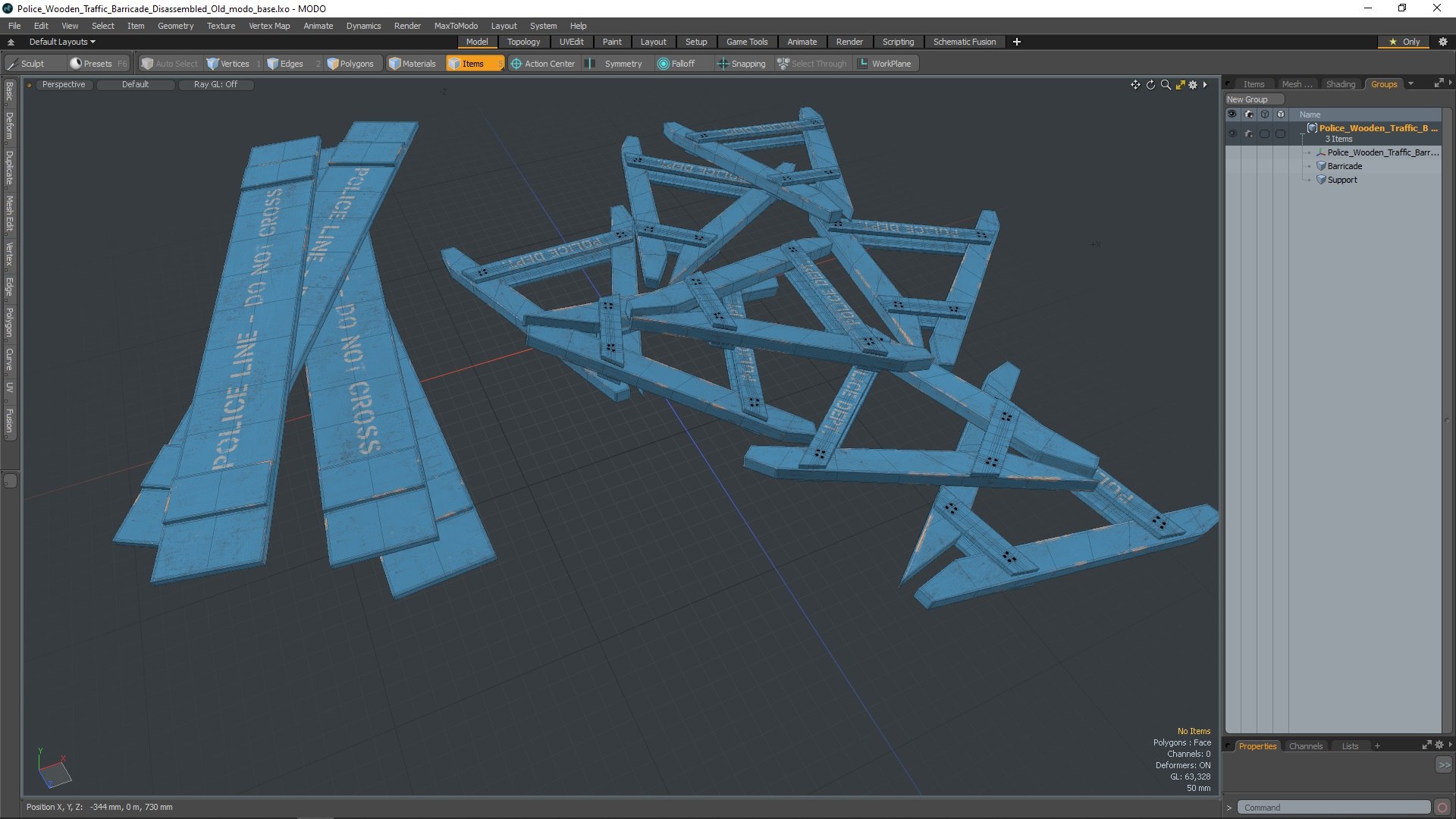
Task: Click the Command input field
Action: [1334, 808]
